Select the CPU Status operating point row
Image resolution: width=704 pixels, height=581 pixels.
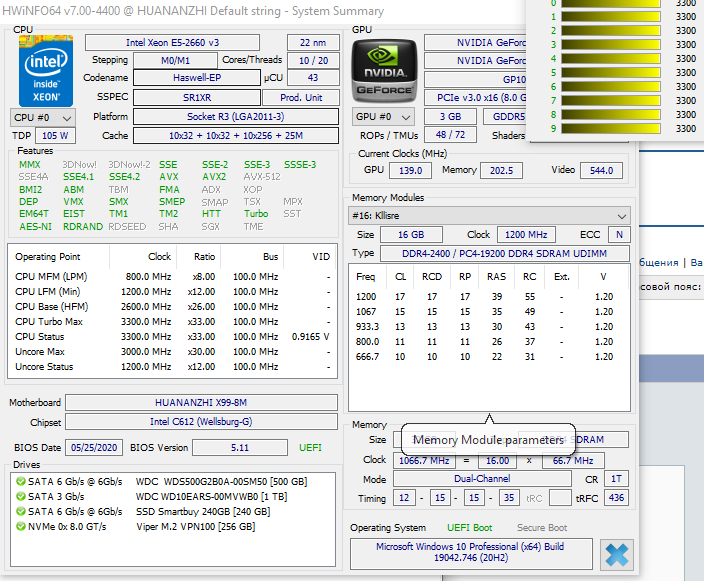click(173, 337)
